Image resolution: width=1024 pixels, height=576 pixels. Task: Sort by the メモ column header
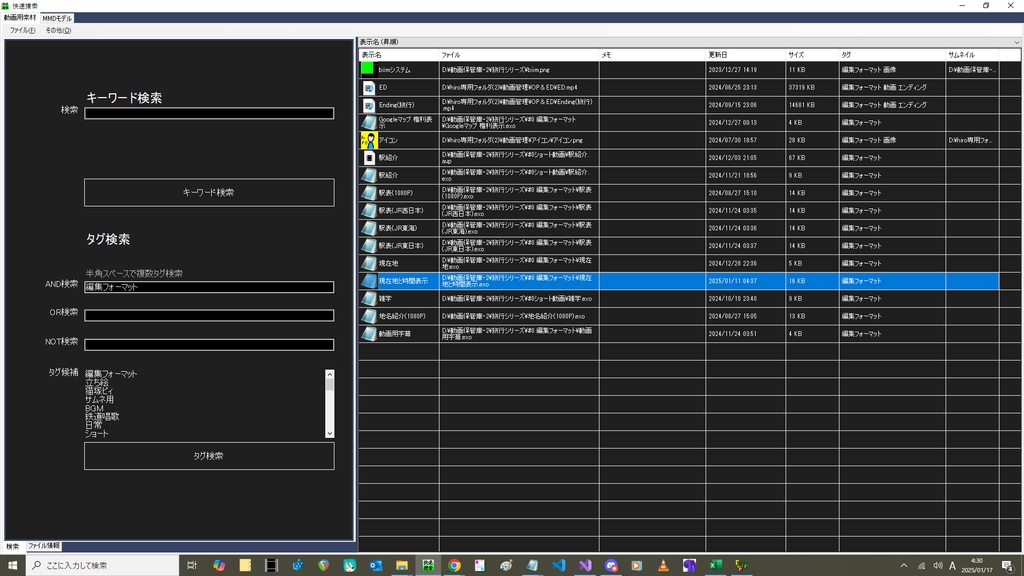click(652, 55)
